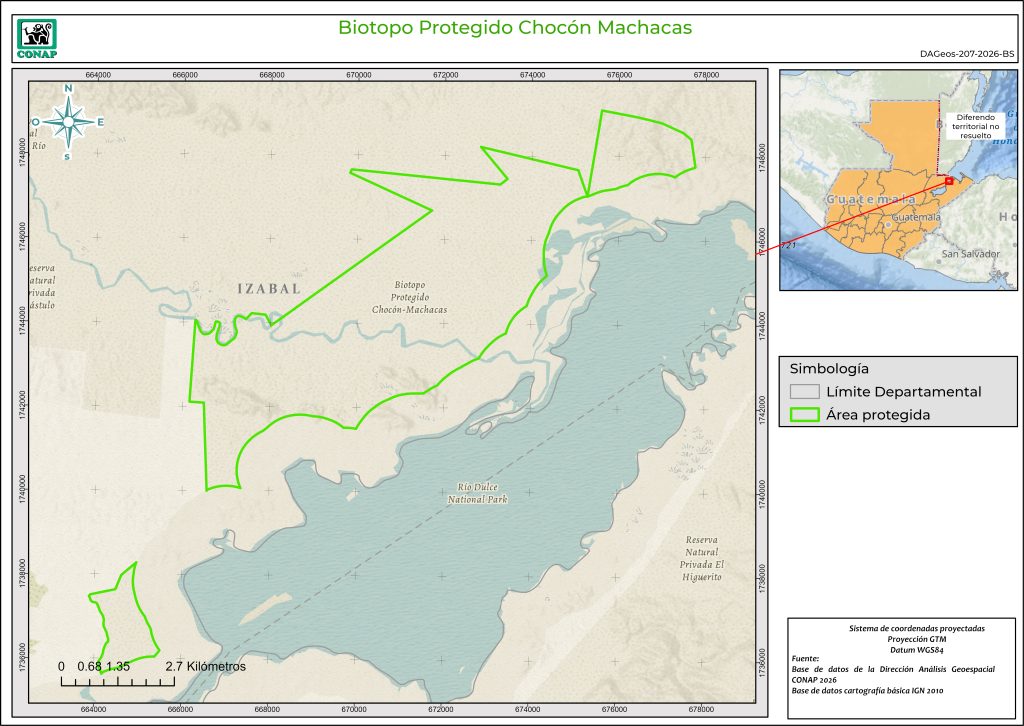Click the green Área protegida legend symbol
Screen dimensions: 1024x726
[x=803, y=416]
